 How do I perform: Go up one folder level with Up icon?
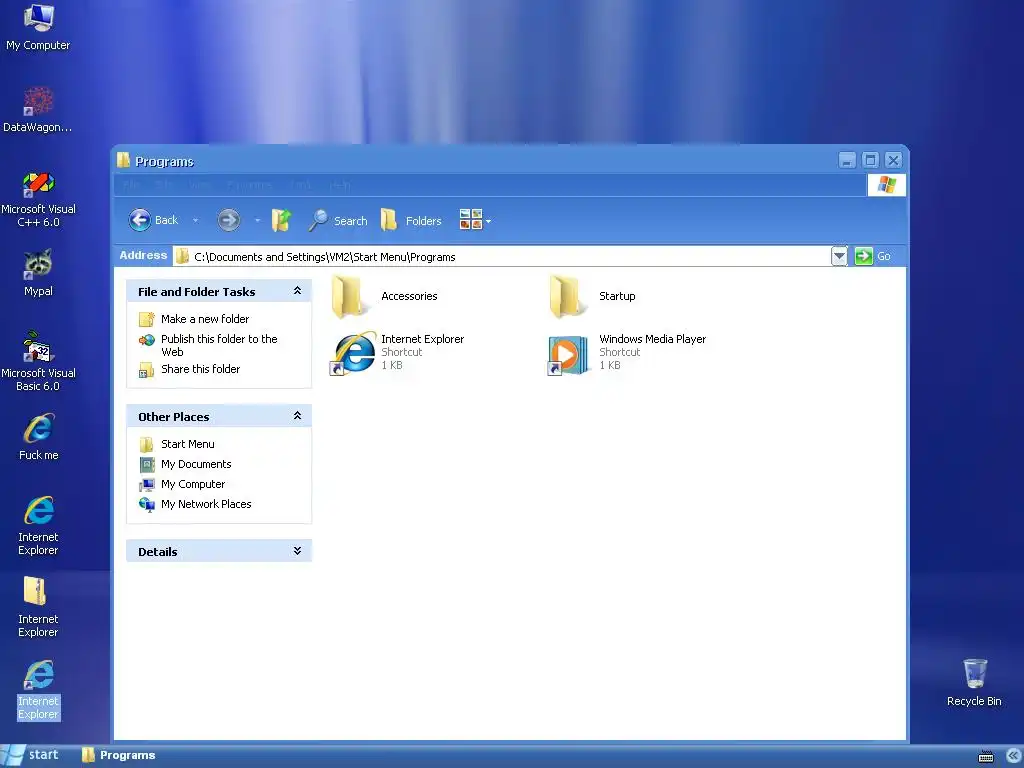click(281, 220)
